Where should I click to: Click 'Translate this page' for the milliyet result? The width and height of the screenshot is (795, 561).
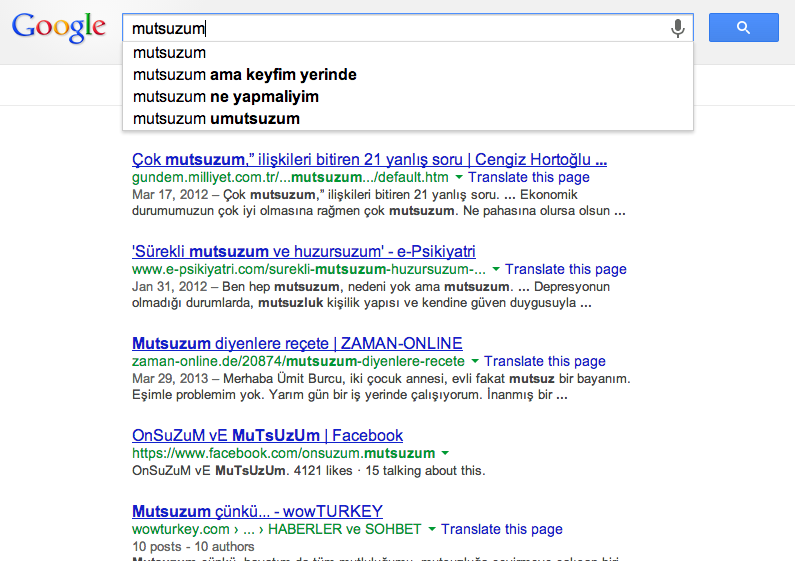(x=528, y=177)
